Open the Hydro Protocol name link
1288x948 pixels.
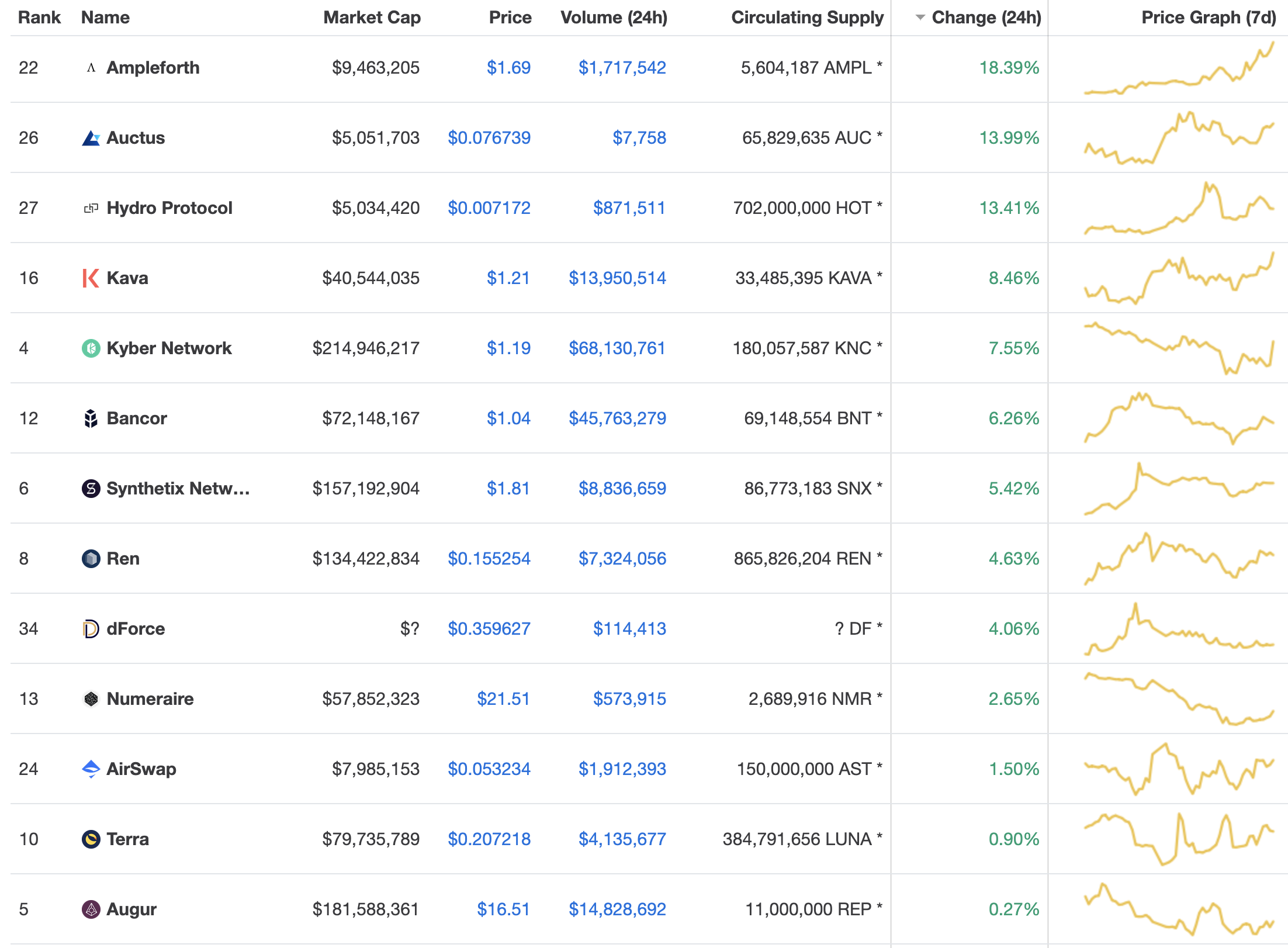(x=169, y=208)
